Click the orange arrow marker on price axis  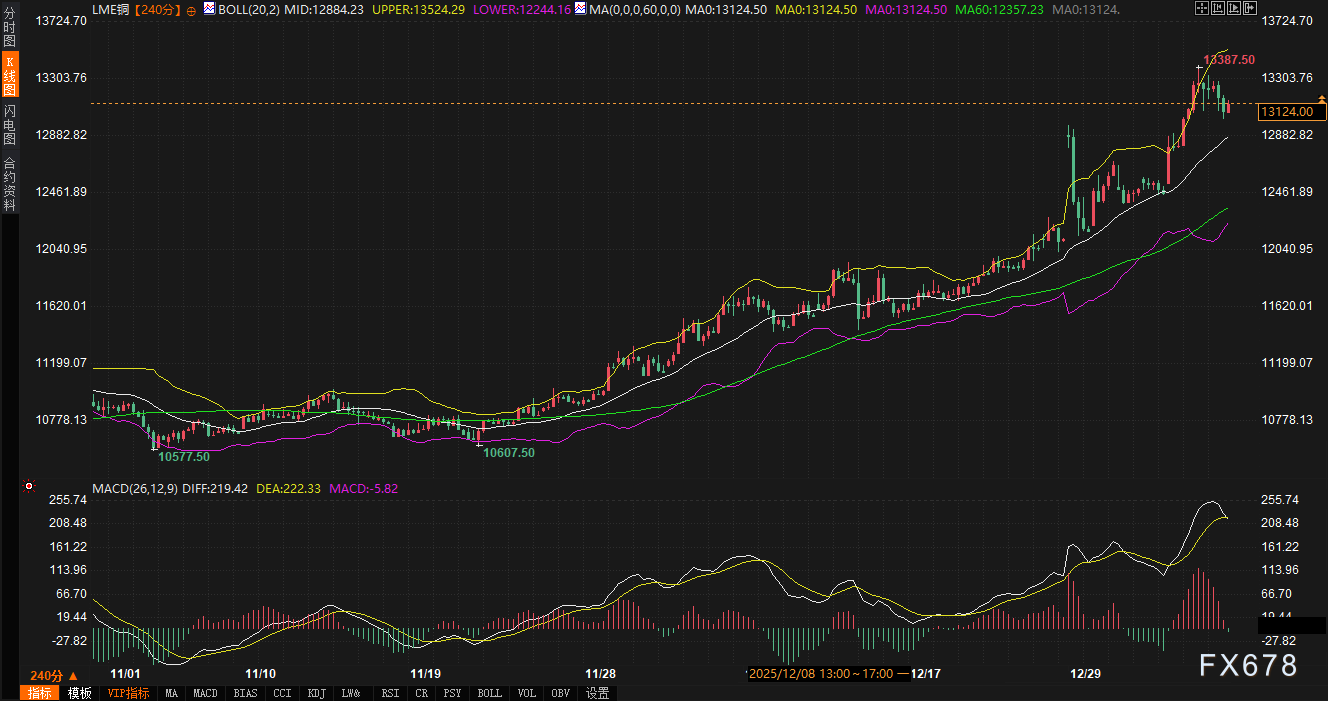point(1321,99)
